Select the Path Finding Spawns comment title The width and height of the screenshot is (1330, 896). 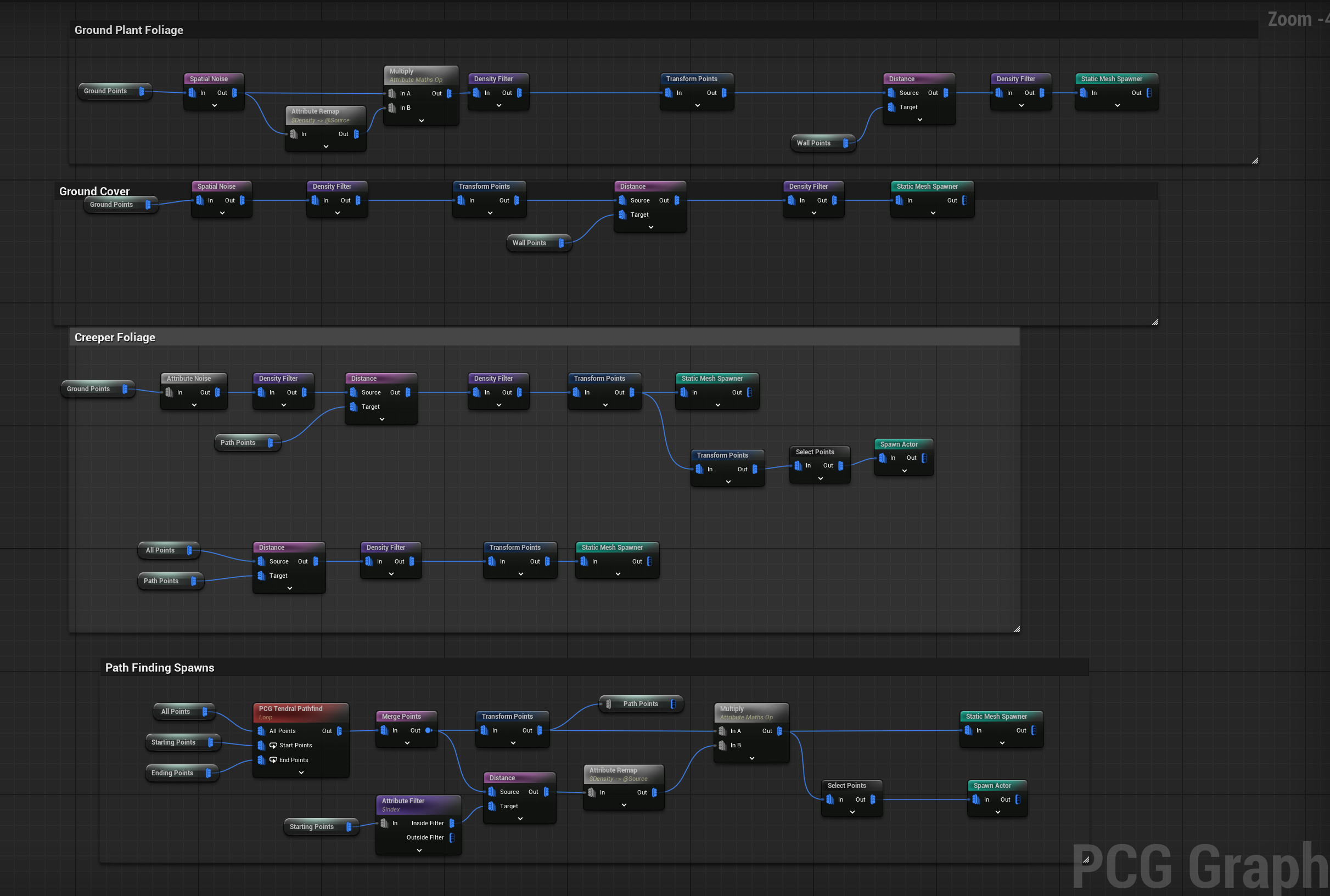coord(160,667)
